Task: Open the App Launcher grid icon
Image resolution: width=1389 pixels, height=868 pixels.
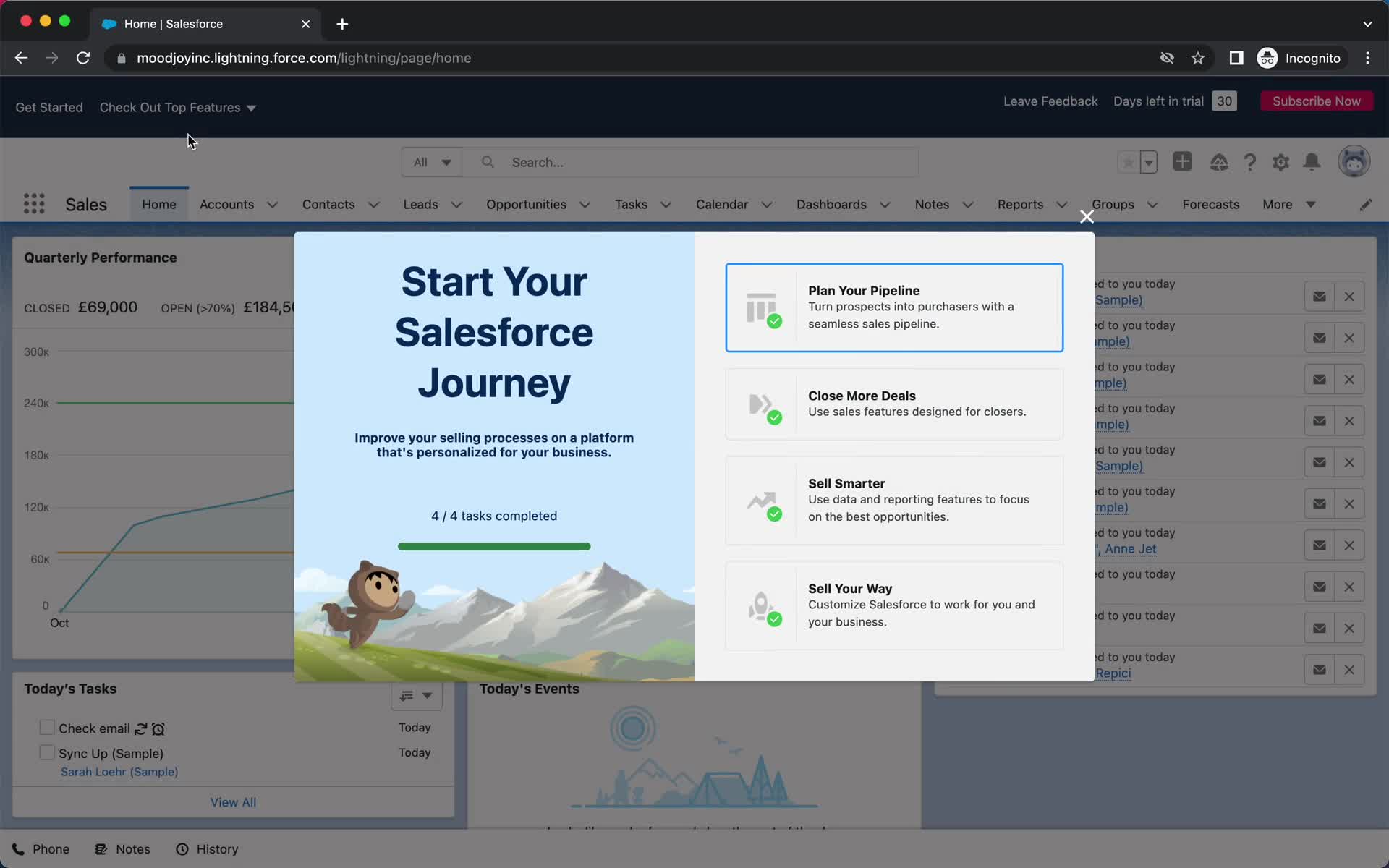Action: (x=34, y=204)
